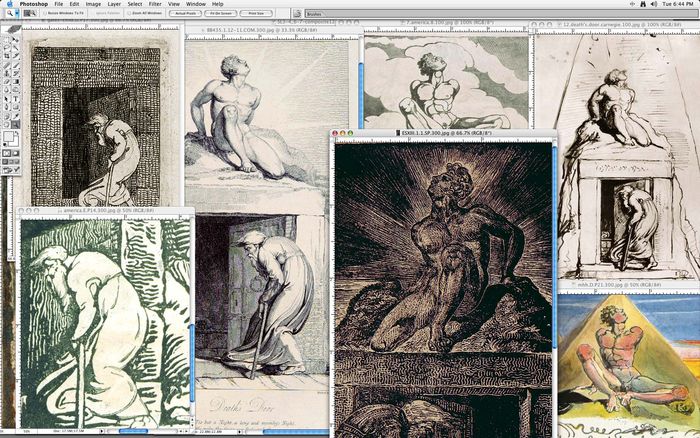Select the Dodge tool

pos(15,90)
